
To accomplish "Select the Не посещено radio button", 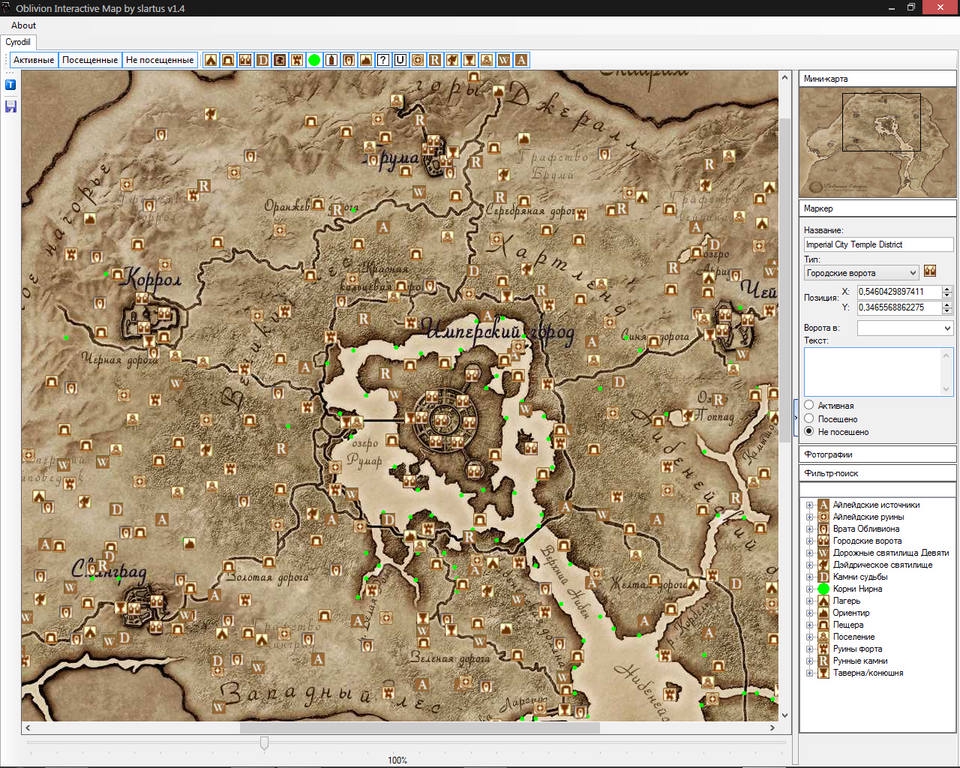I will [809, 432].
